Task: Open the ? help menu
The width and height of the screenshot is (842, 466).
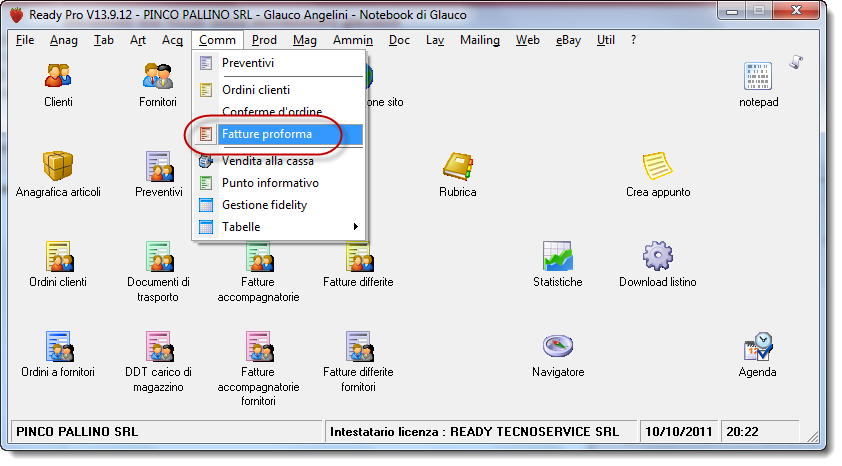Action: (x=634, y=40)
